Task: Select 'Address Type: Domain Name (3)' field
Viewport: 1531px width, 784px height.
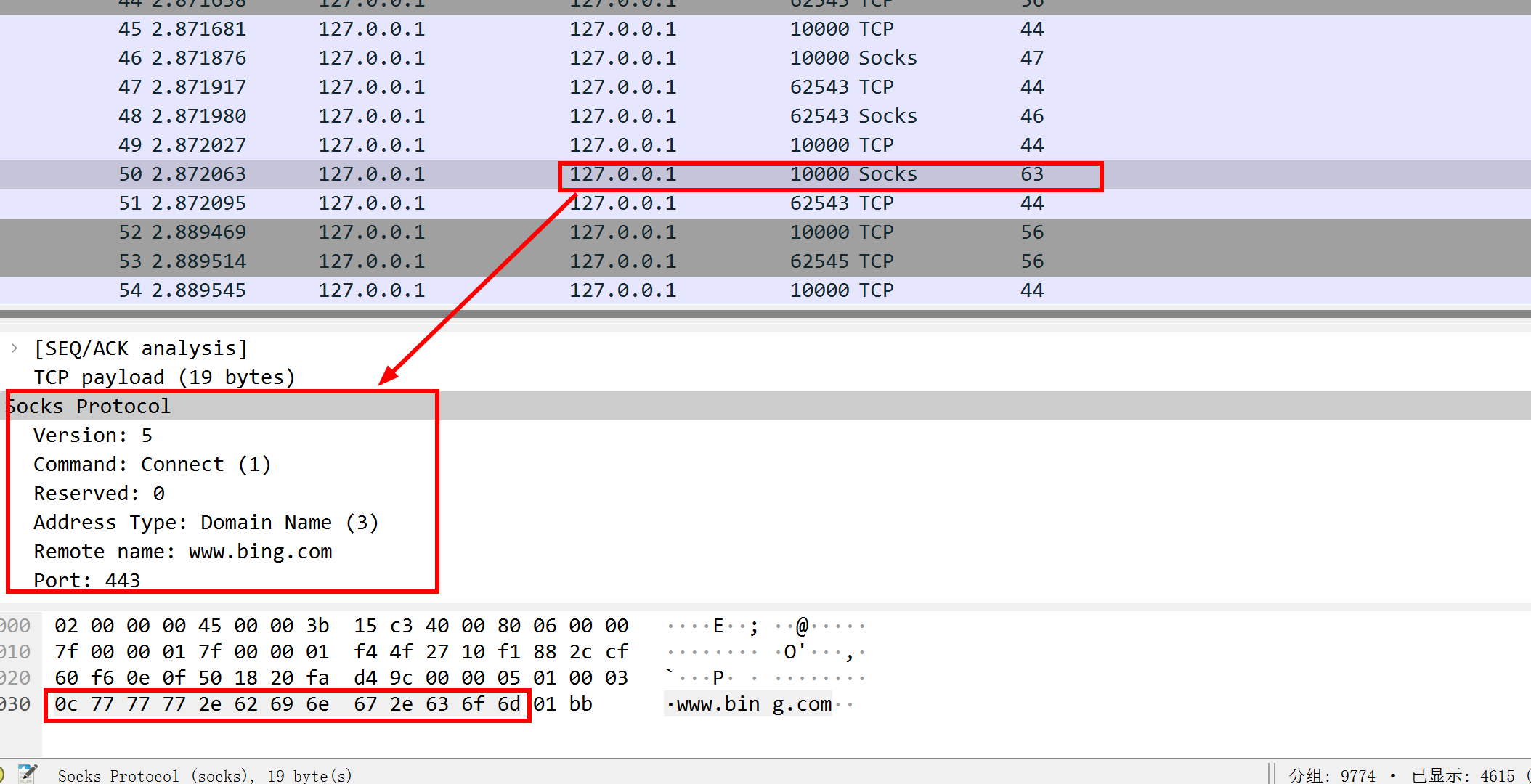Action: pyautogui.click(x=206, y=523)
